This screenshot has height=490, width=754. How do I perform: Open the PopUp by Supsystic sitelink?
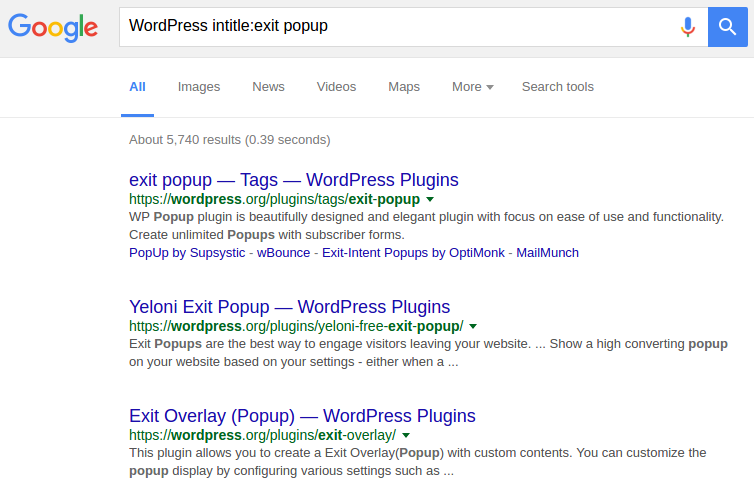[x=187, y=253]
